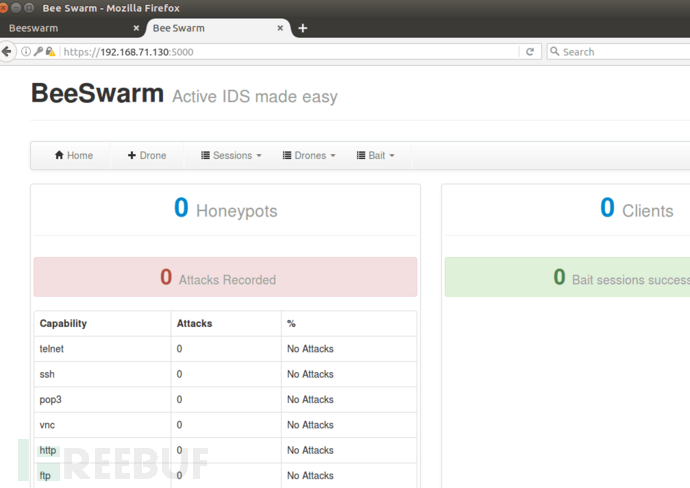Screen dimensions: 690x488
Task: Select the telnet capability cell
Action: 103,349
